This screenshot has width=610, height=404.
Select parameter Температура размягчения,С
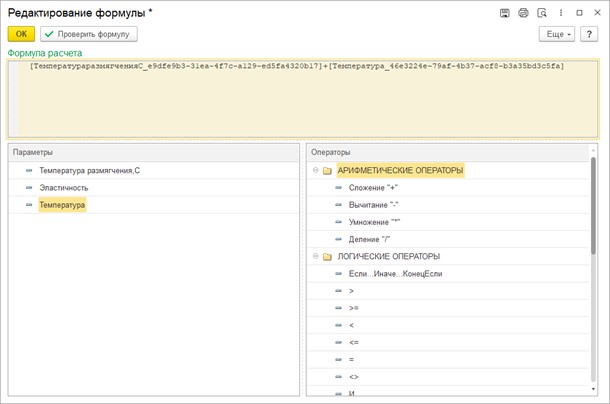point(89,170)
